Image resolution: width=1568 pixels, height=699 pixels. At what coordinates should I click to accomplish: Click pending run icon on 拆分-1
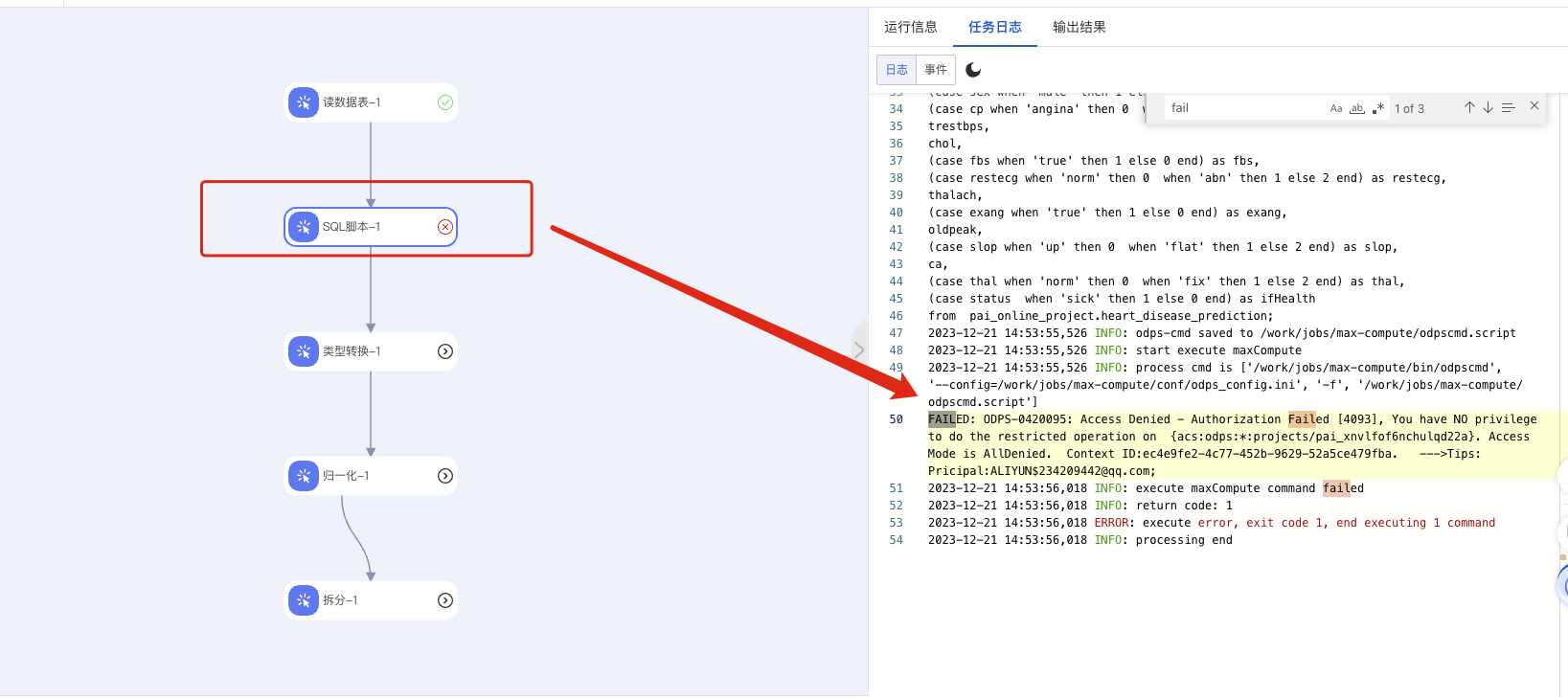(445, 600)
